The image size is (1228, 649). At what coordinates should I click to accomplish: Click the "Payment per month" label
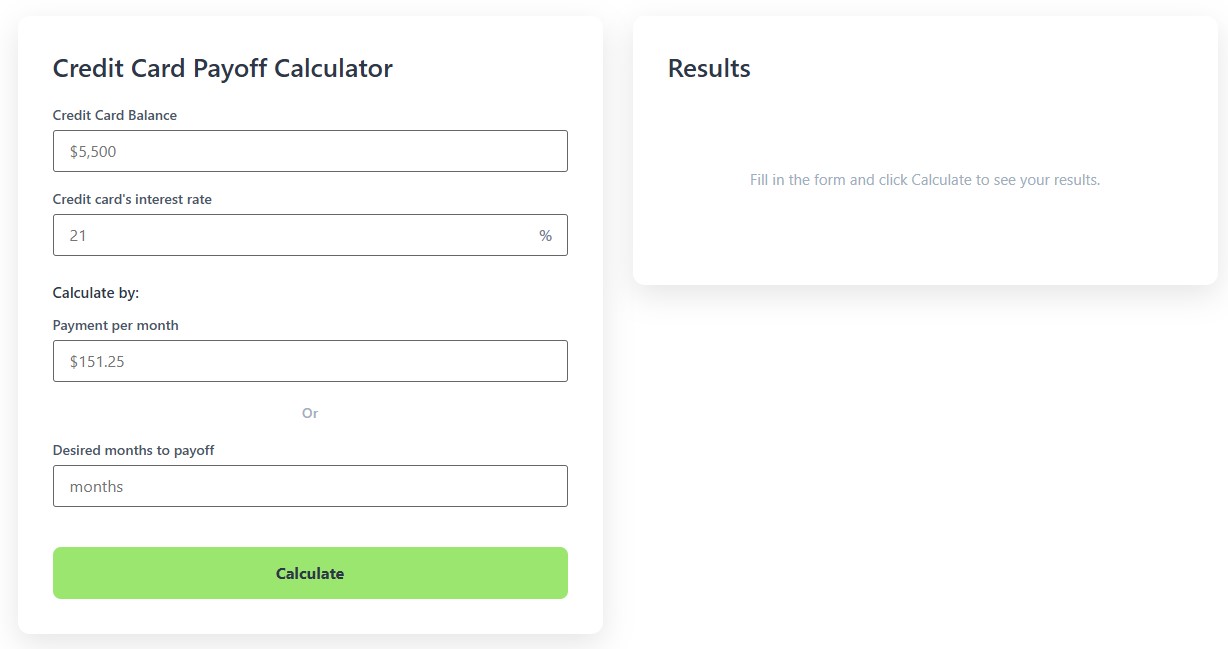(x=116, y=325)
